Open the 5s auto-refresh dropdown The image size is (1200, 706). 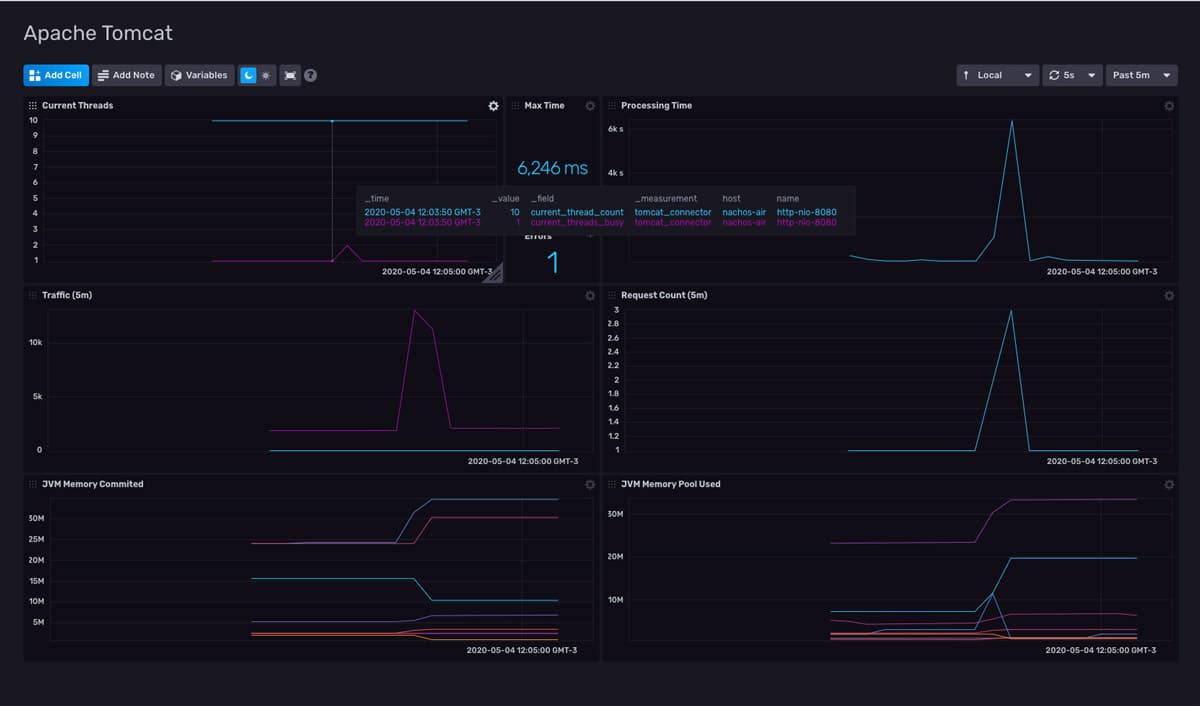coord(1071,75)
